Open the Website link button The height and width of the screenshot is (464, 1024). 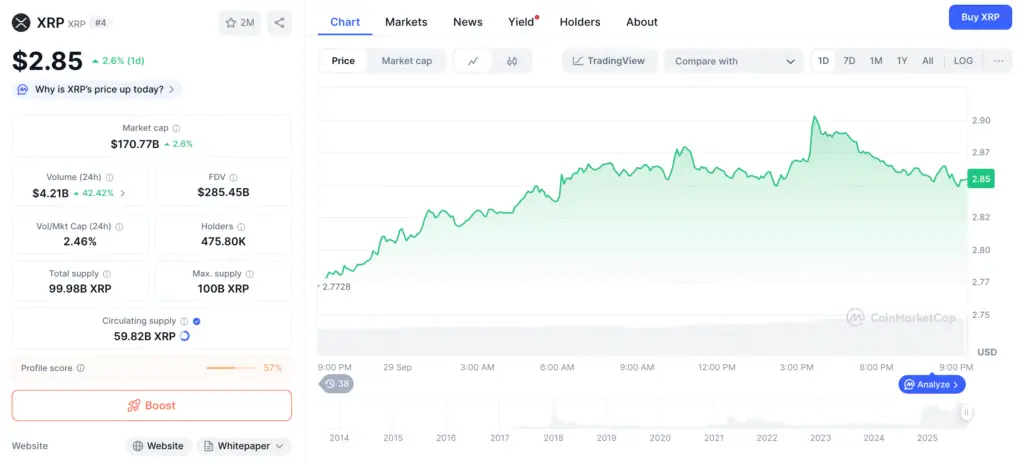[159, 446]
